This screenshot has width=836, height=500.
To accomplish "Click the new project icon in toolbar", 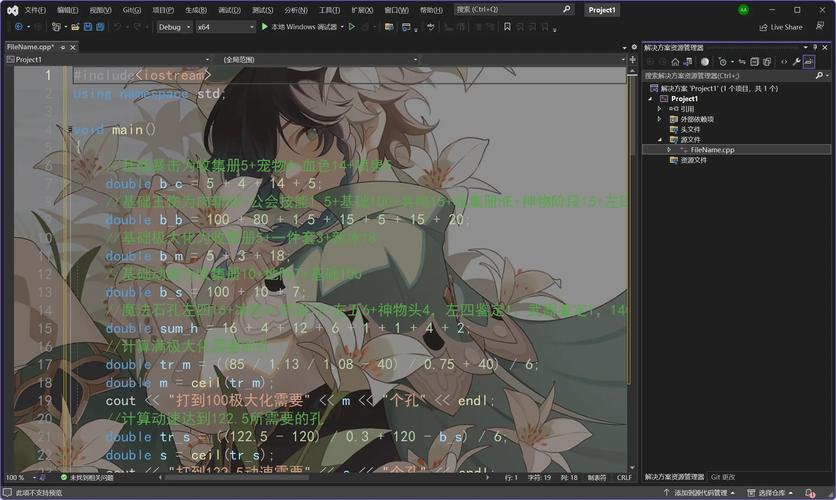I will 56,27.
